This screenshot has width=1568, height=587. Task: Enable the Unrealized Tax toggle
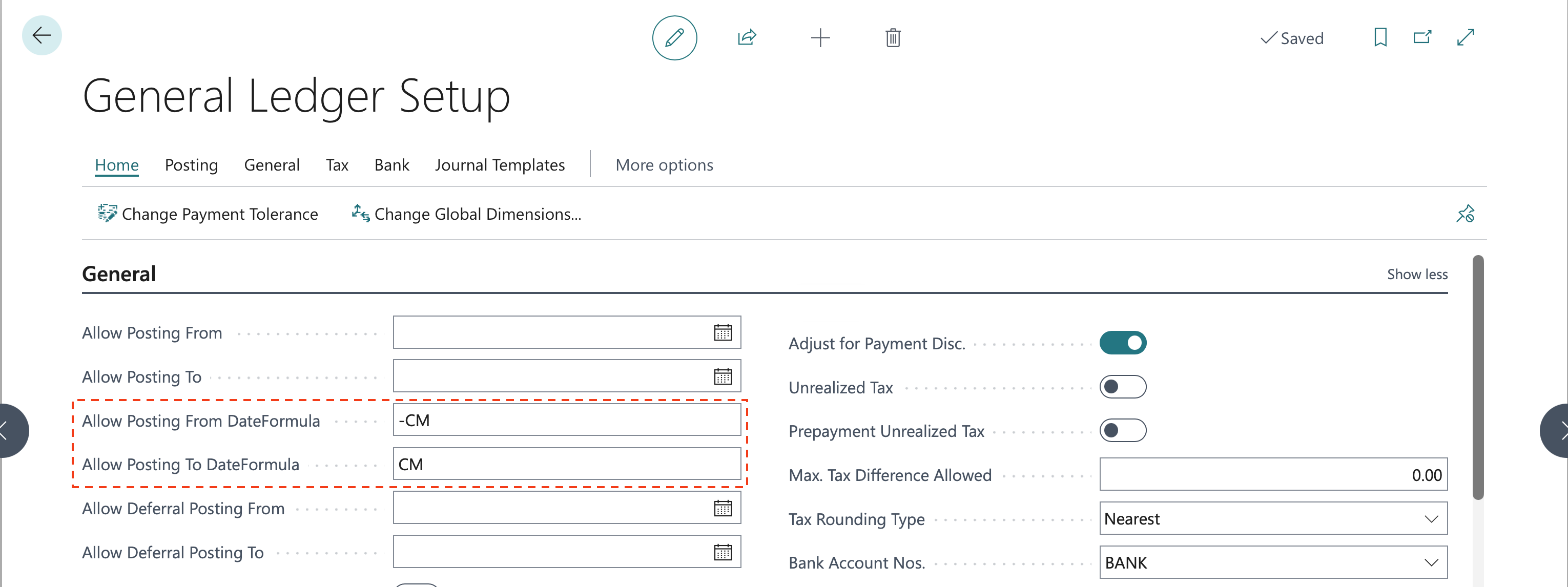(x=1122, y=387)
